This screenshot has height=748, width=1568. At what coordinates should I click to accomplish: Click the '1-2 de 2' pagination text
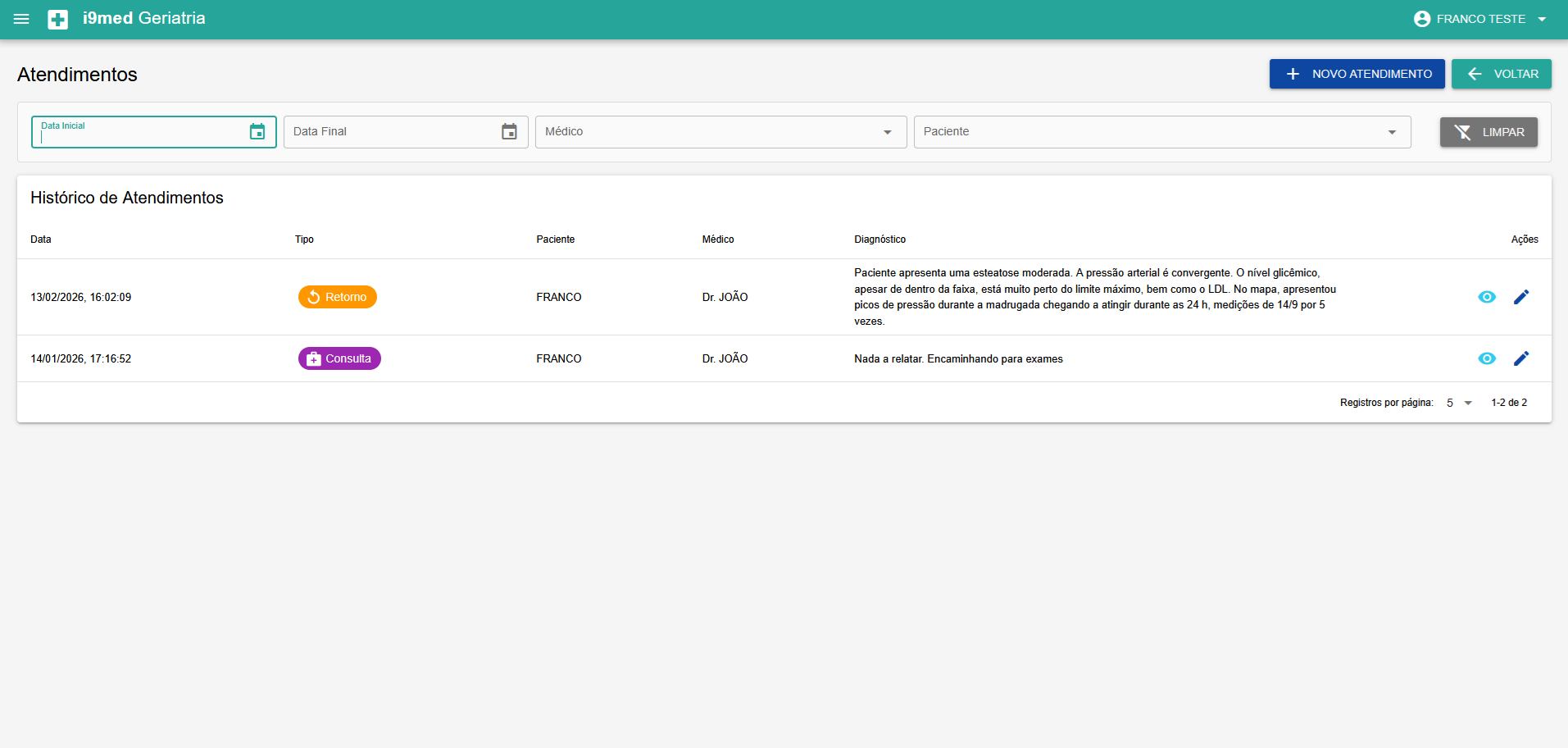pyautogui.click(x=1509, y=403)
